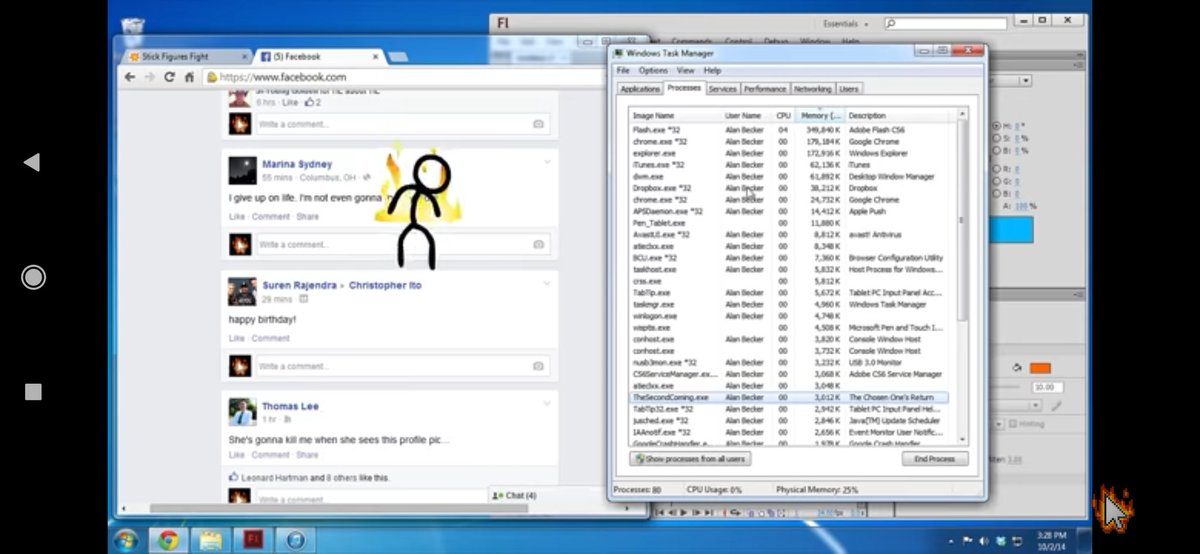Screen dimensions: 1200x554
Task: Click Chrome's forward arrow
Action: pos(150,77)
